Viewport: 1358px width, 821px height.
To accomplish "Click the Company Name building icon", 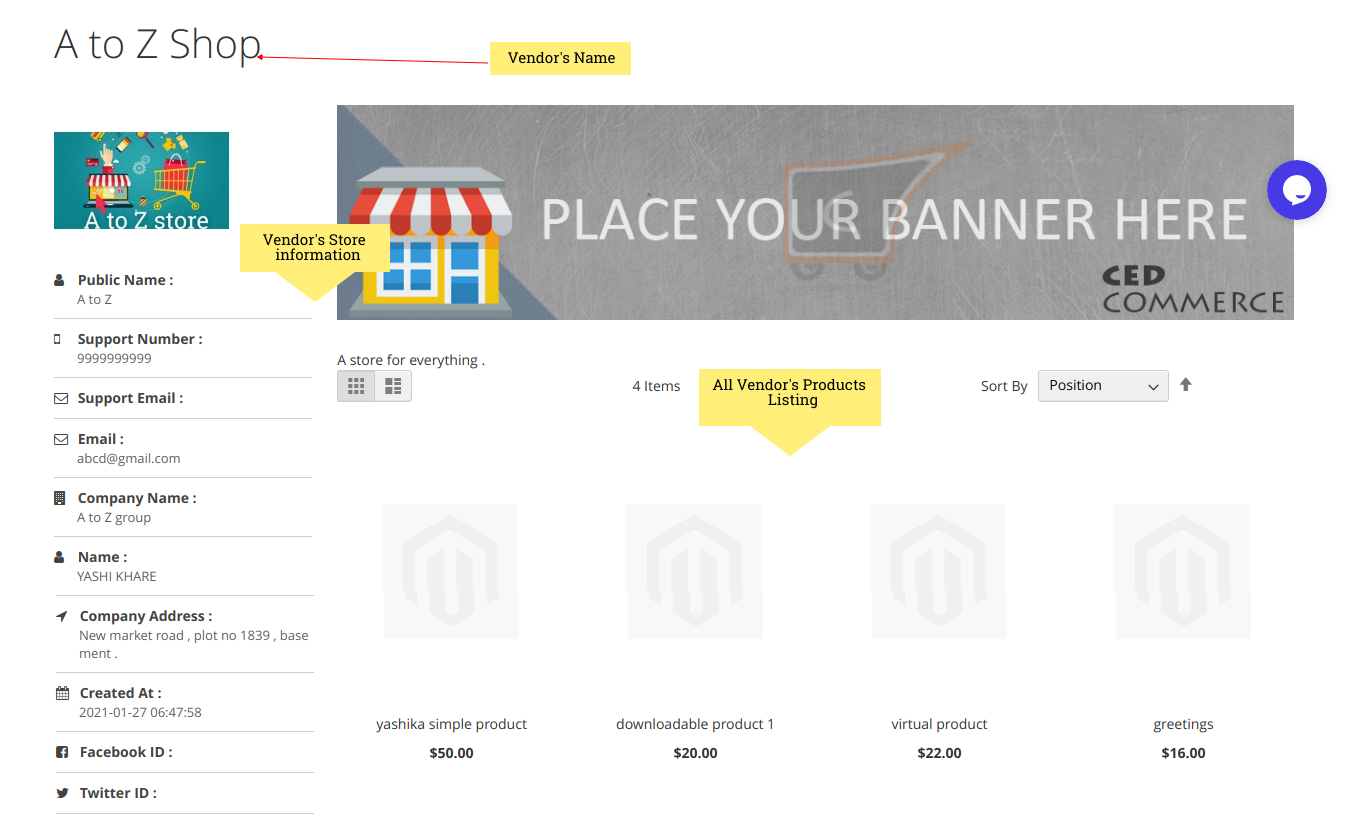I will point(60,498).
